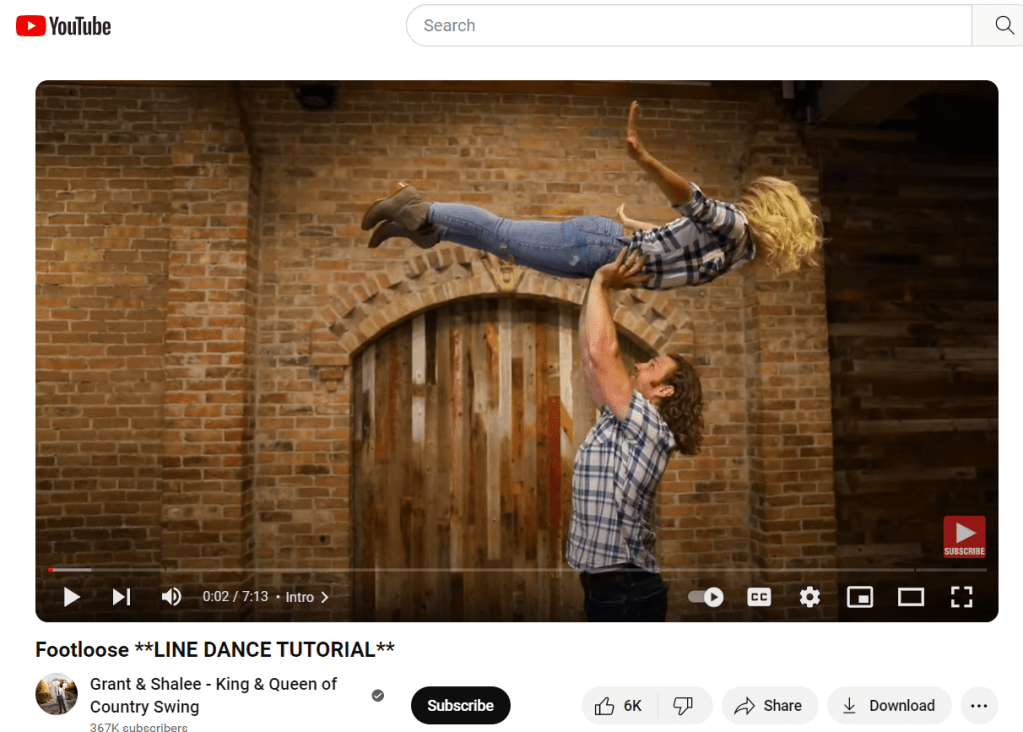Screen dimensions: 1023x732
Task: Toggle closed captions (CC)
Action: click(759, 597)
